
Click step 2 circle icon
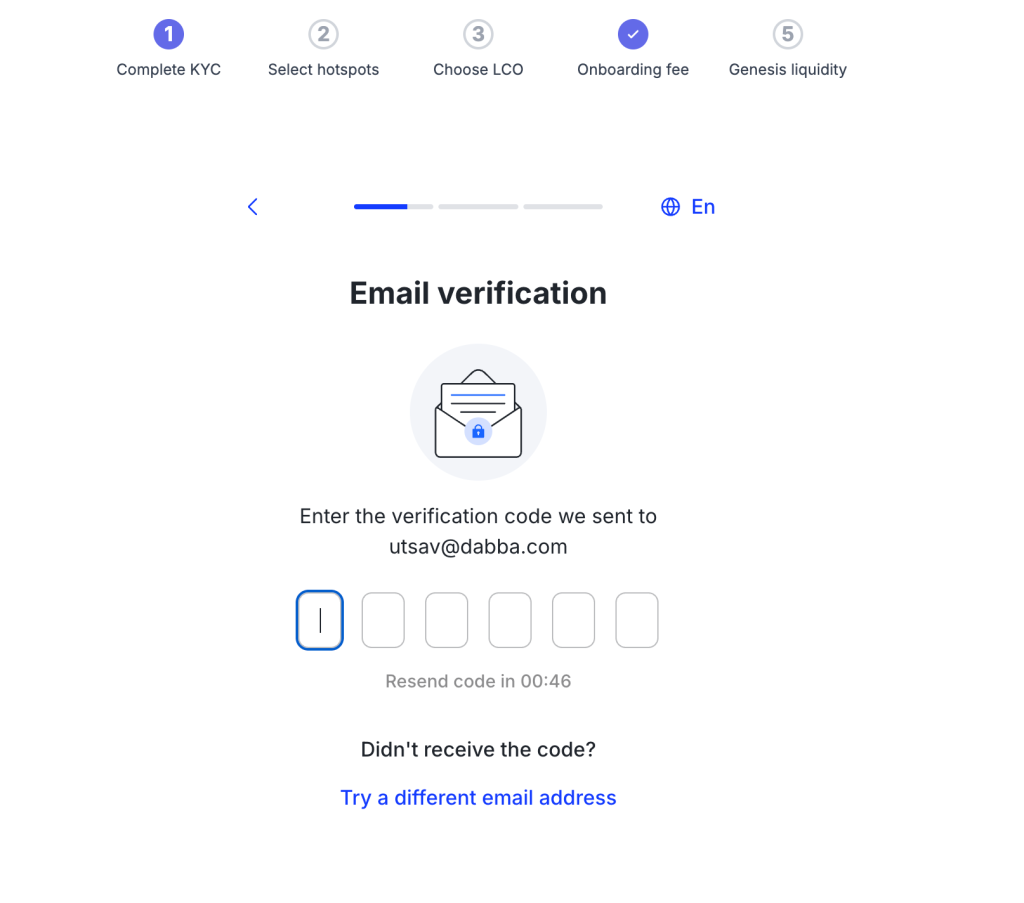click(x=323, y=34)
